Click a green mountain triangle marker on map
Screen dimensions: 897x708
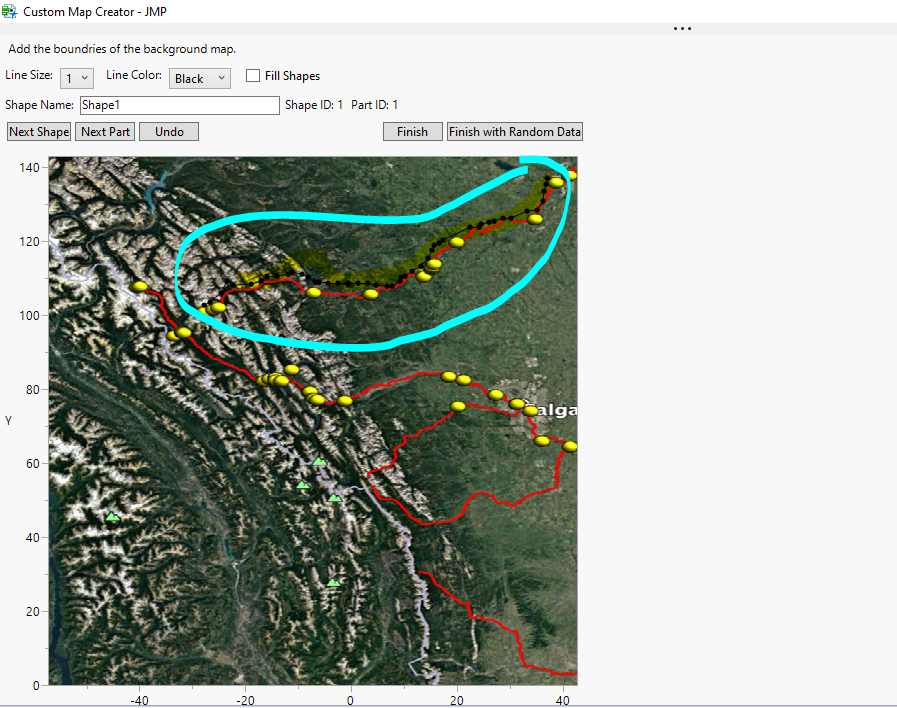[318, 462]
